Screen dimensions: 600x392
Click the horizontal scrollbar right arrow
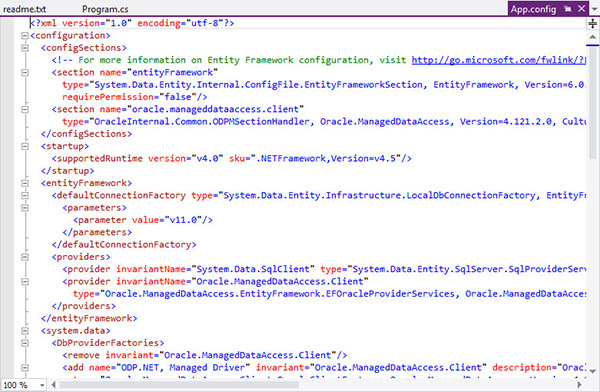579,384
